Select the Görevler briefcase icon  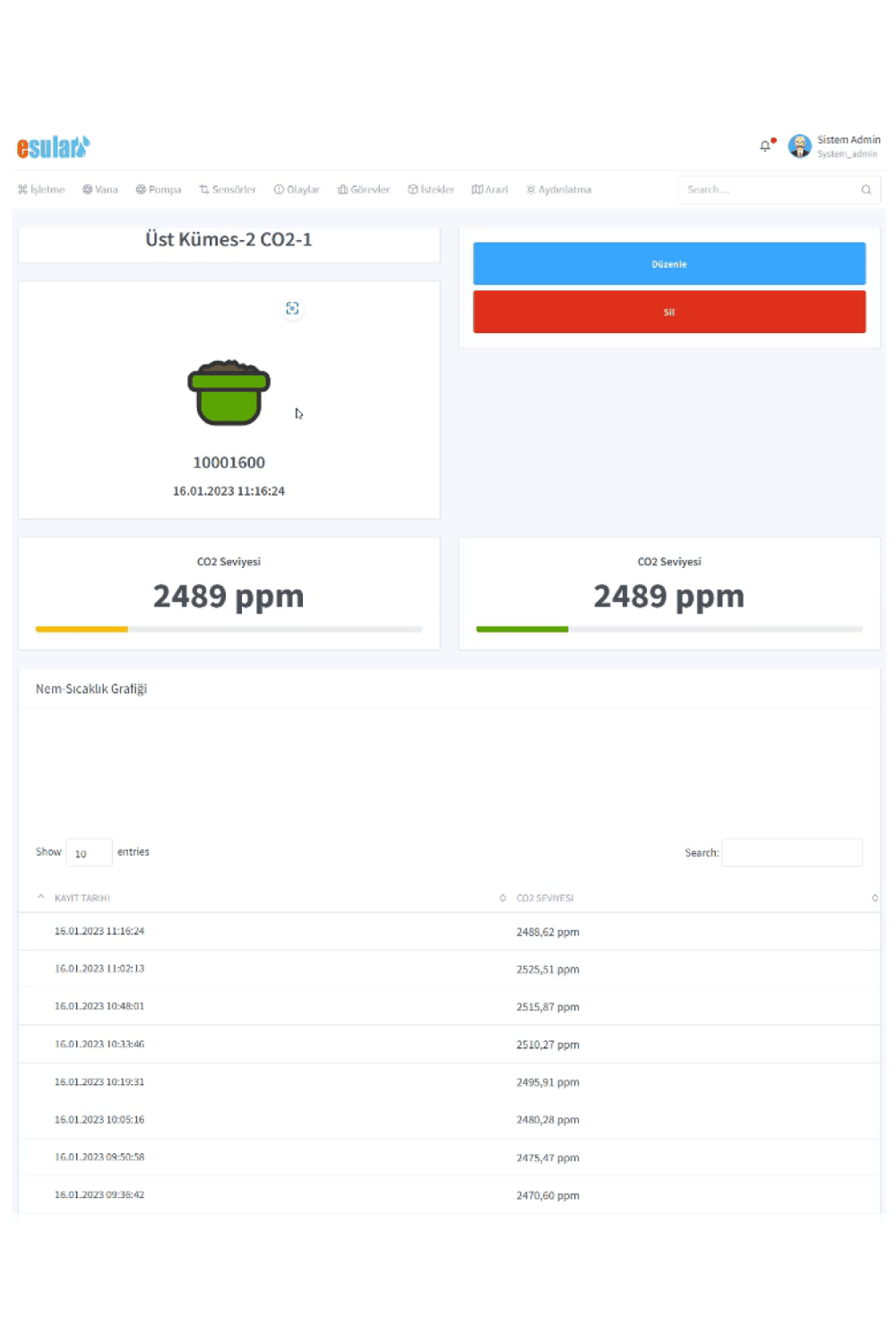tap(341, 189)
